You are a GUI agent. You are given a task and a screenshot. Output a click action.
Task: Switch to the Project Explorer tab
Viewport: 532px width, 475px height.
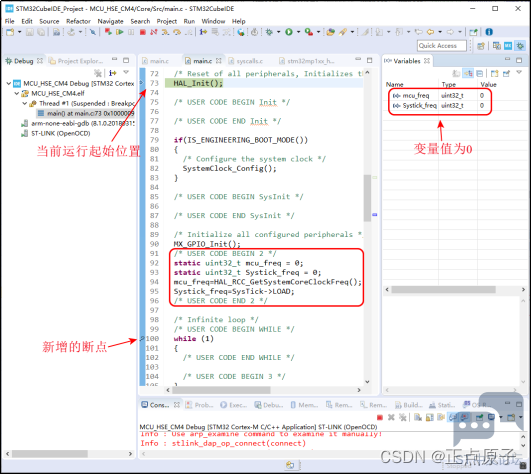point(77,61)
